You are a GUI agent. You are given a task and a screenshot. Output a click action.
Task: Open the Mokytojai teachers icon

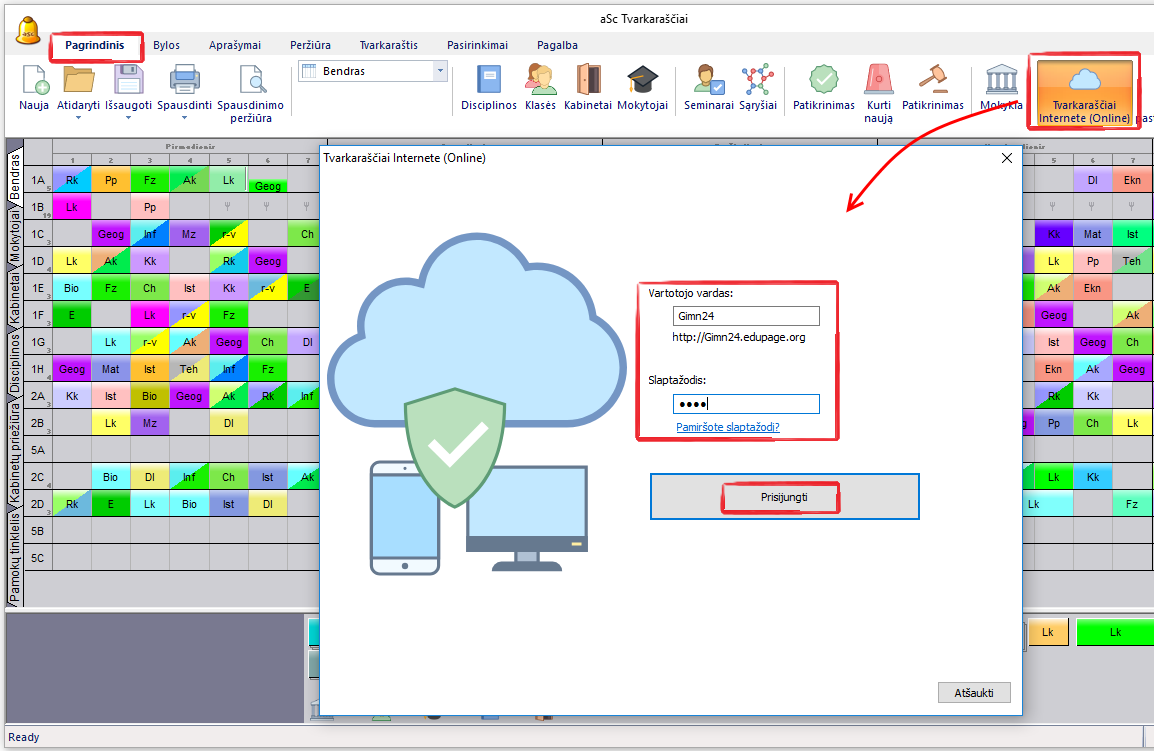pyautogui.click(x=642, y=82)
